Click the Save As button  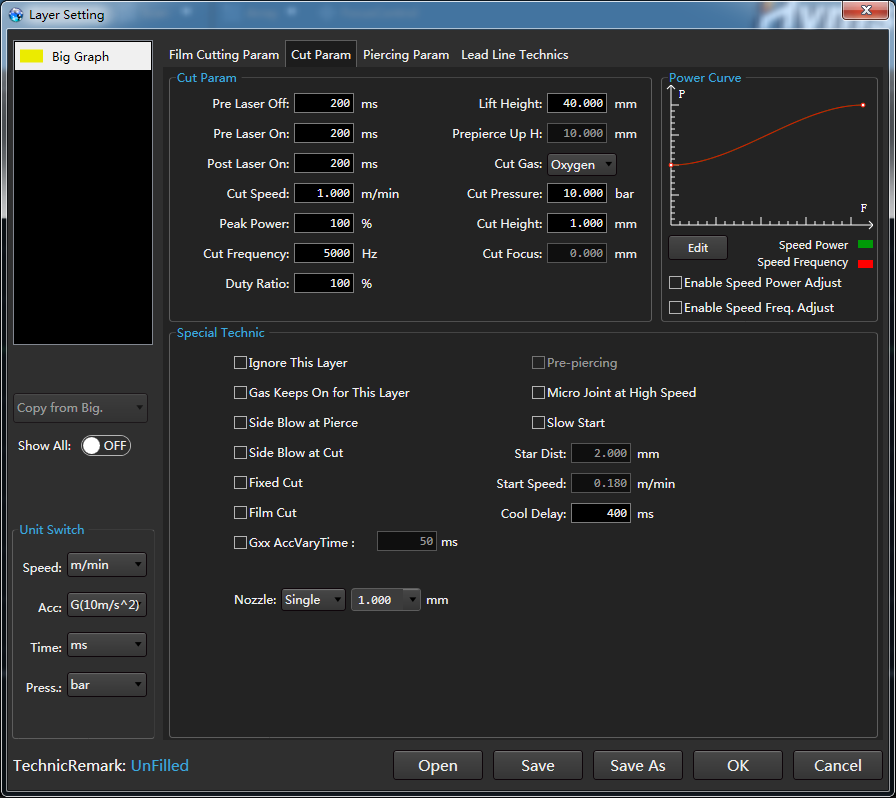tap(638, 765)
